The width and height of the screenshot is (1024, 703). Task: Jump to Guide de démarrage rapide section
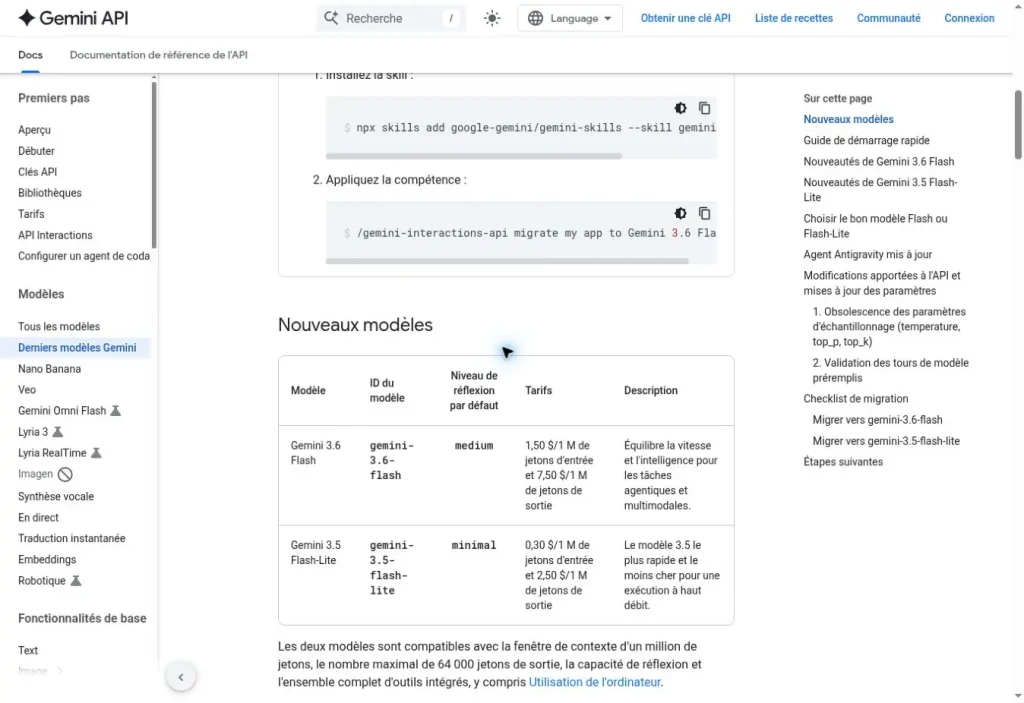point(866,140)
